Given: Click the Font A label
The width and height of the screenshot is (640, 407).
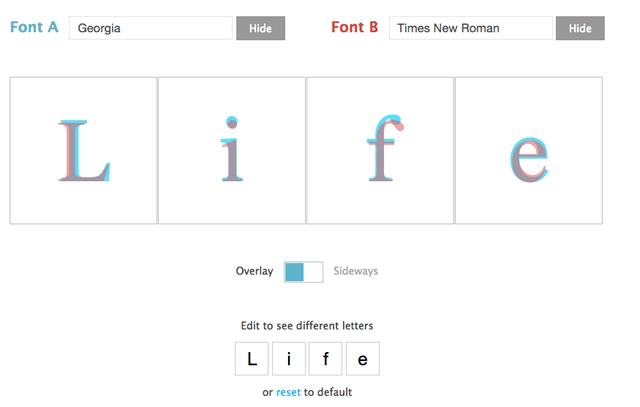Looking at the screenshot, I should tap(34, 27).
